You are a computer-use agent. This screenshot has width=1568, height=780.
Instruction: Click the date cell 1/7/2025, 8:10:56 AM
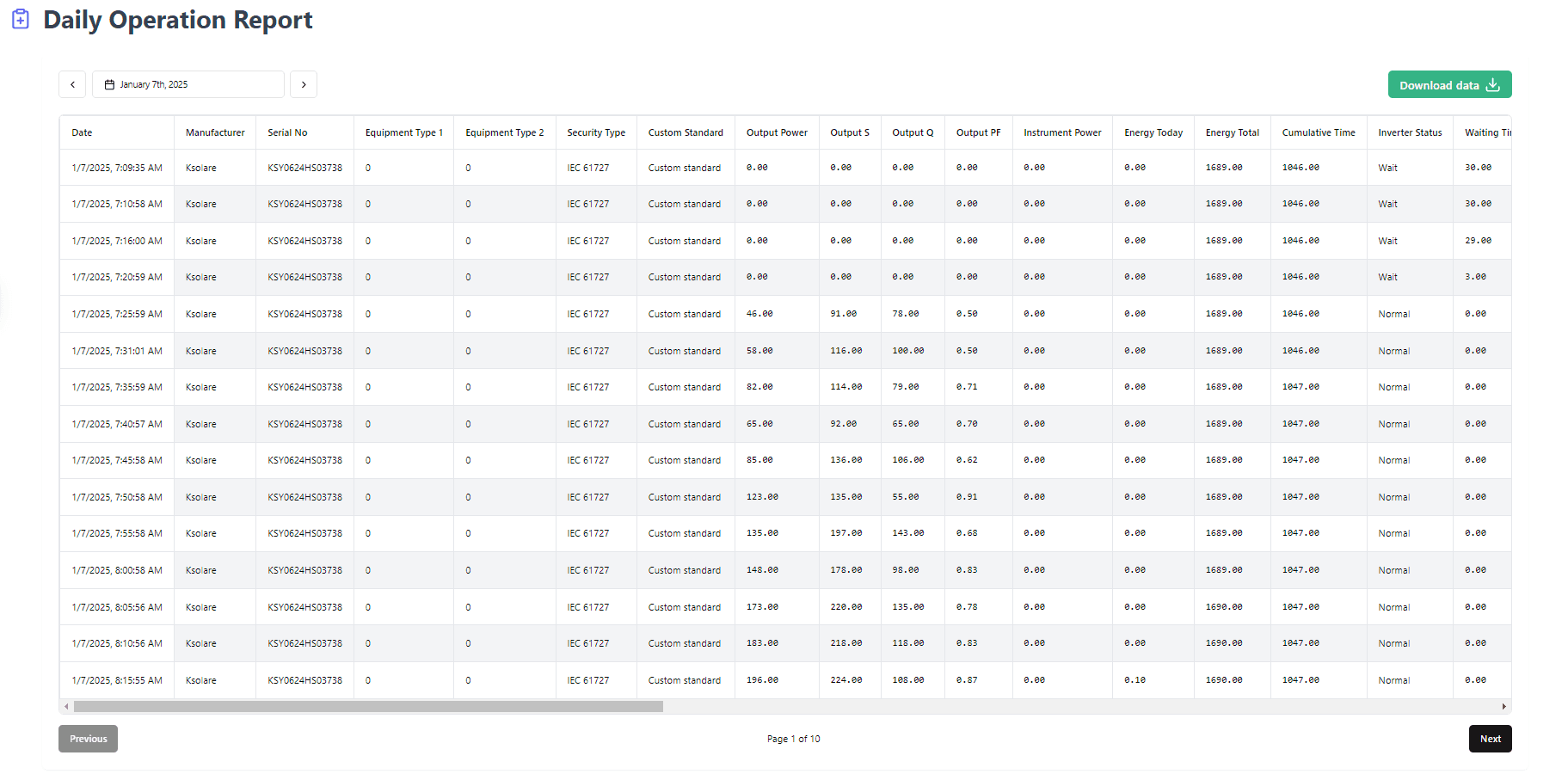pos(117,643)
